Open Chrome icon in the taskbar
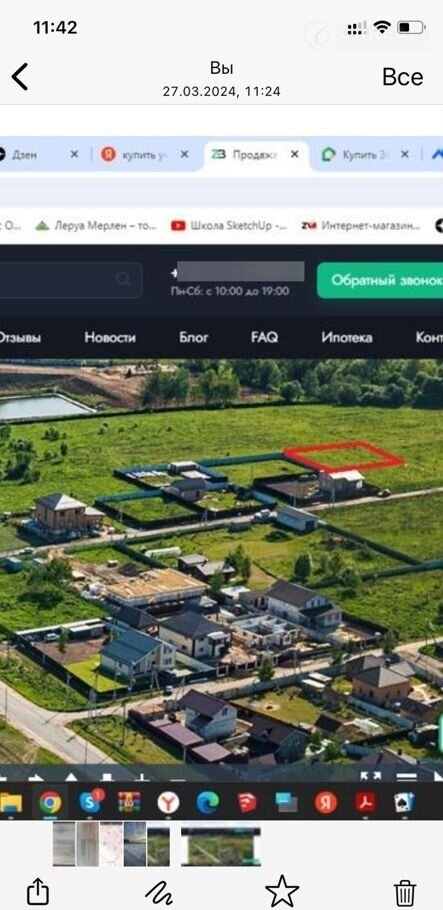This screenshot has height=910, width=443. click(51, 802)
